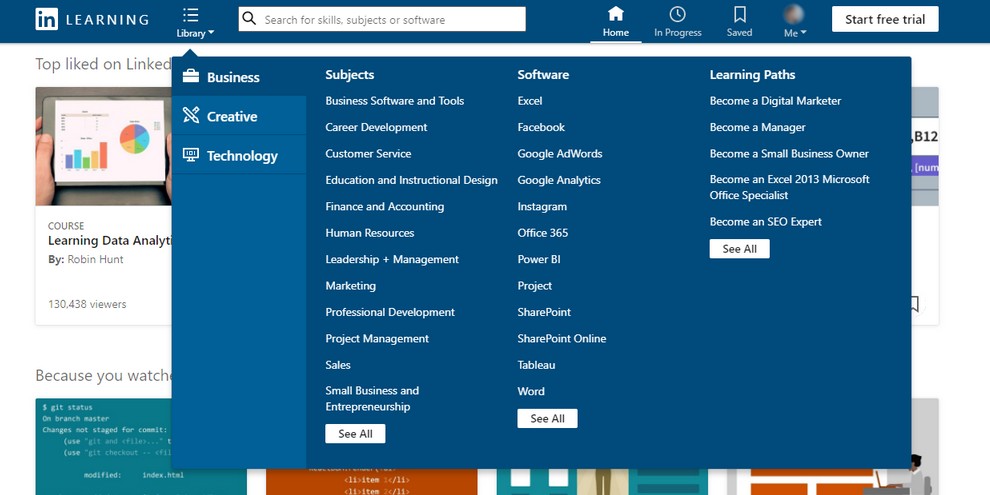The width and height of the screenshot is (990, 495).
Task: Open Become an Excel 2013 Specialist path
Action: 789,188
